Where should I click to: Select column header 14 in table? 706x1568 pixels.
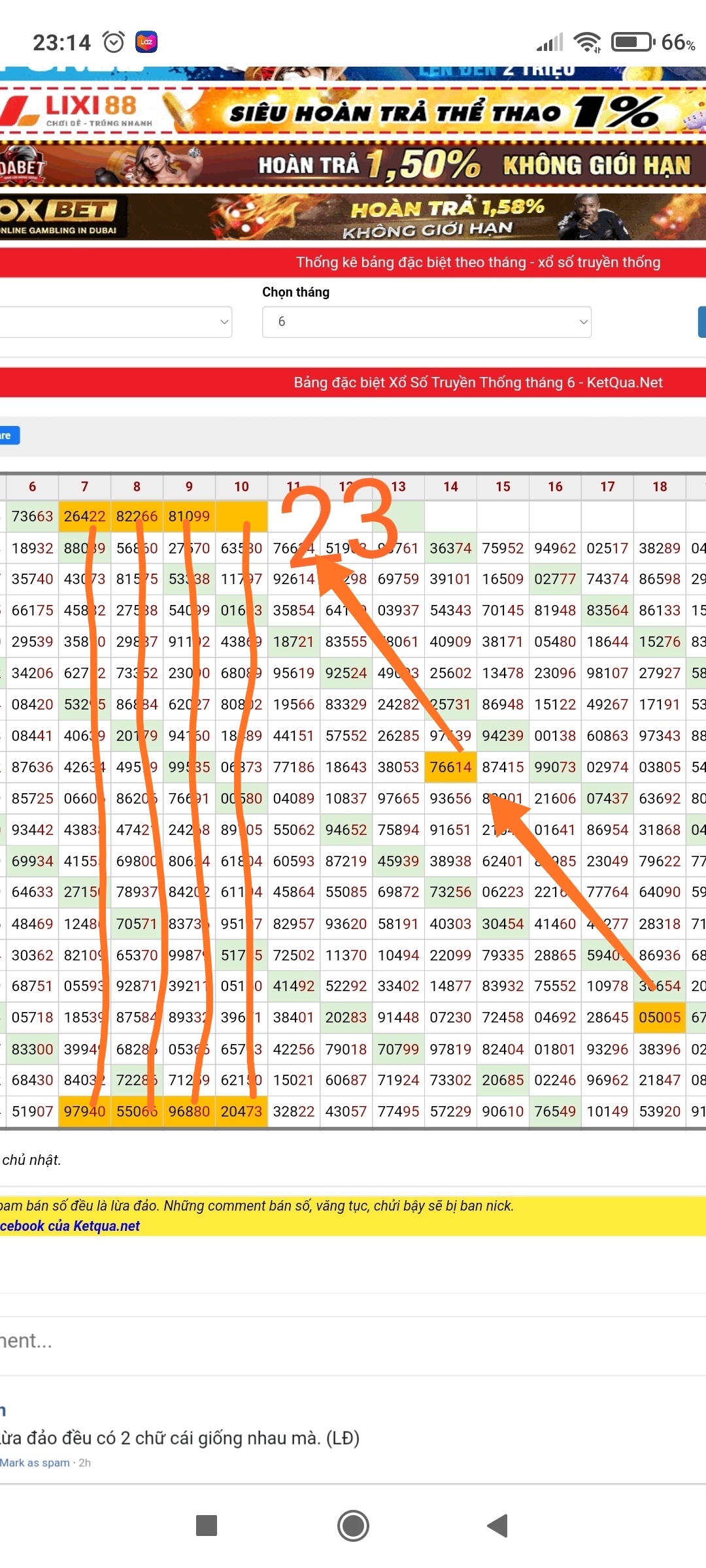click(450, 487)
